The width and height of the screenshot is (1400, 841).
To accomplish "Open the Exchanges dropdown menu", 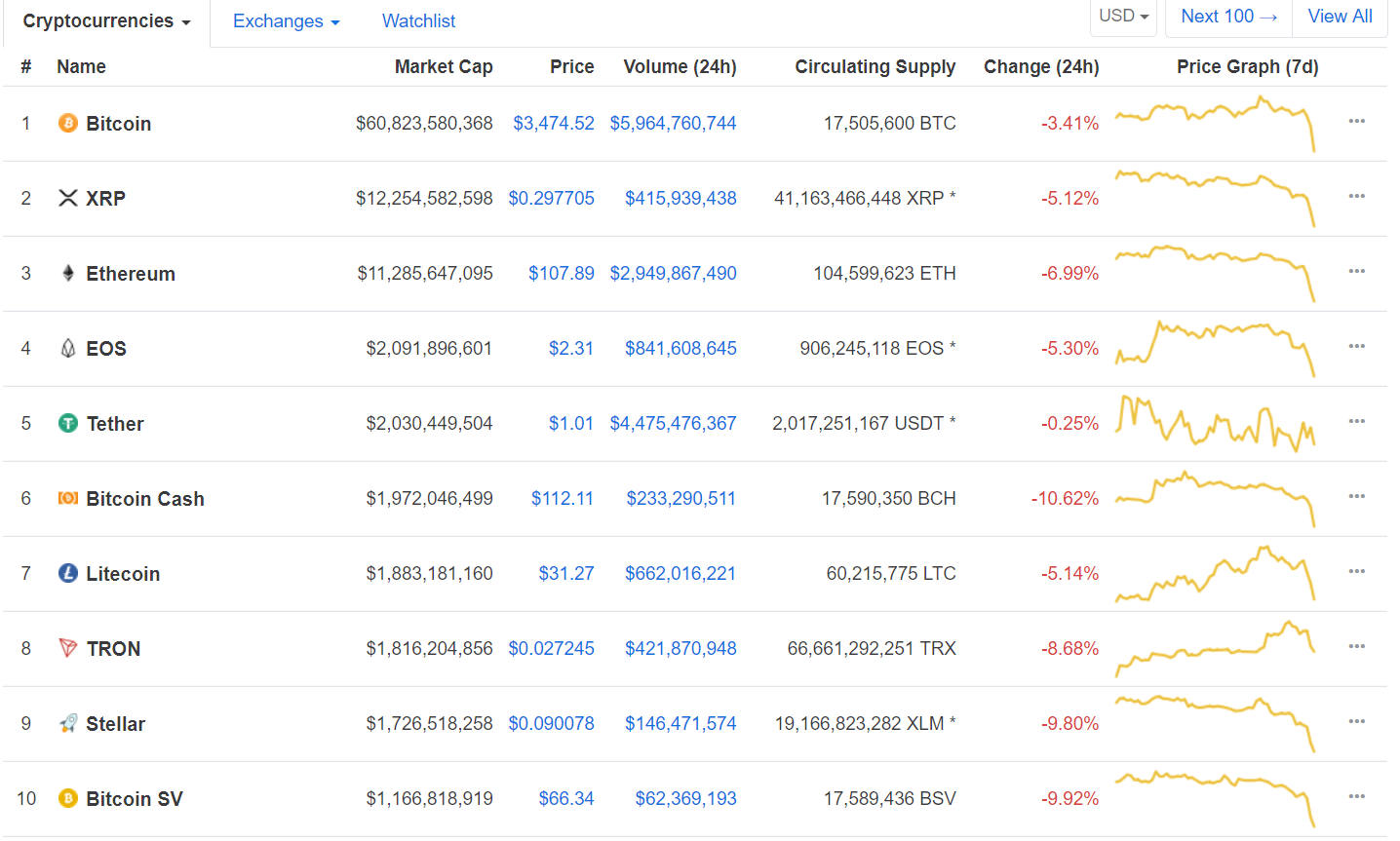I will click(x=286, y=21).
